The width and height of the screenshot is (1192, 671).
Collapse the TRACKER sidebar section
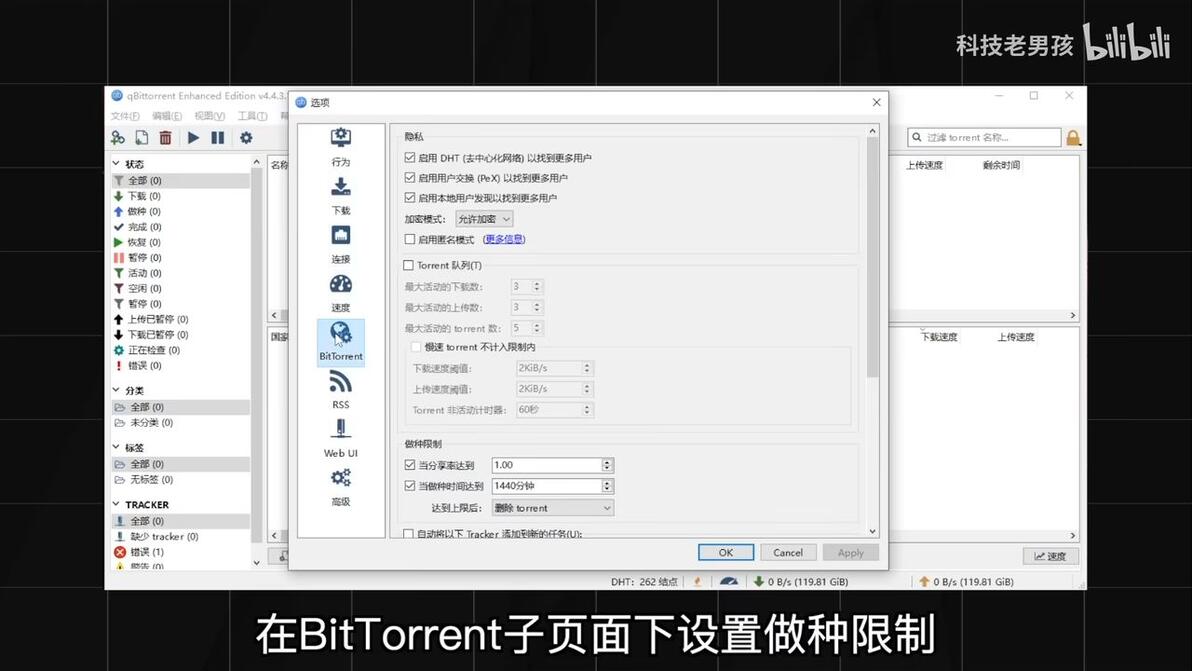click(x=116, y=504)
